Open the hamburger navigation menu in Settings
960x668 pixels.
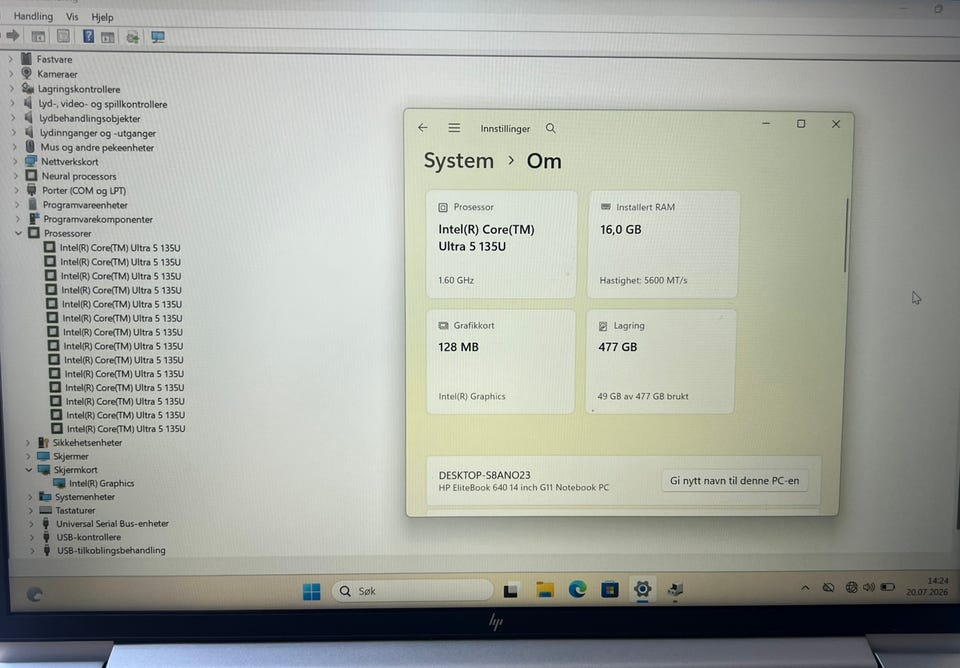[454, 127]
